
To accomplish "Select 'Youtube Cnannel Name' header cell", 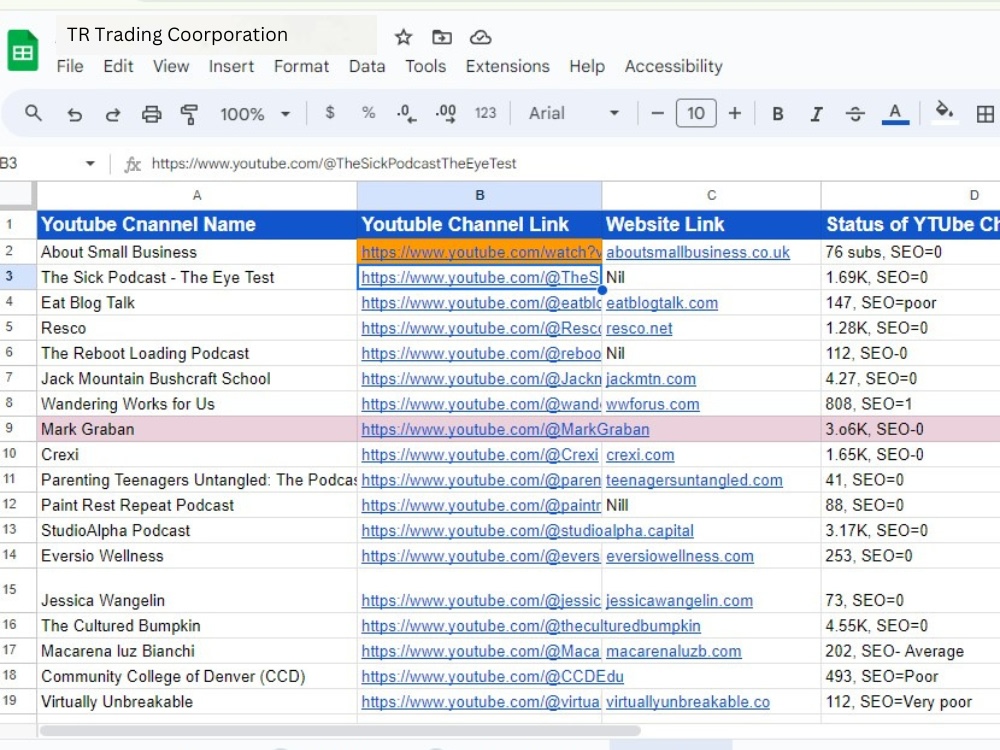I will (x=197, y=224).
